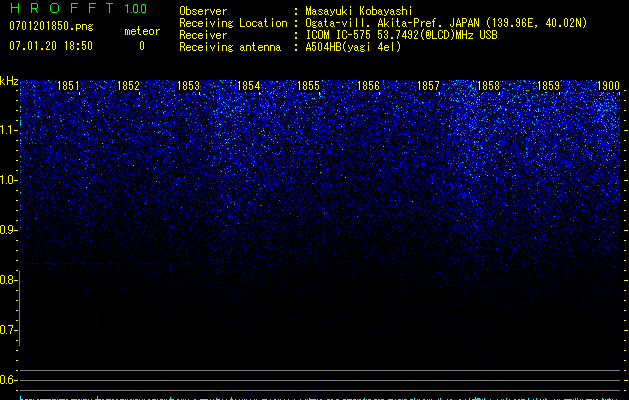Click the Observer field label
Image resolution: width=629 pixels, height=400 pixels.
pyautogui.click(x=203, y=11)
